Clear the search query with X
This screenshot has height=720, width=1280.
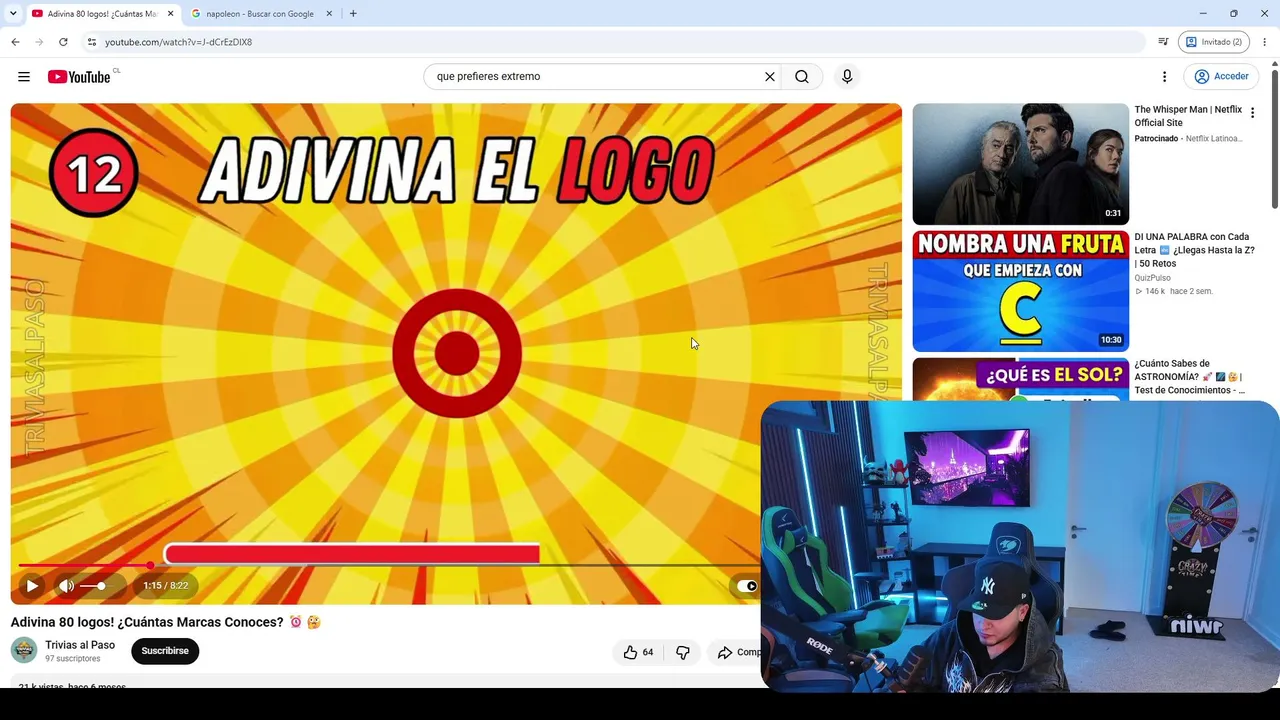[770, 77]
